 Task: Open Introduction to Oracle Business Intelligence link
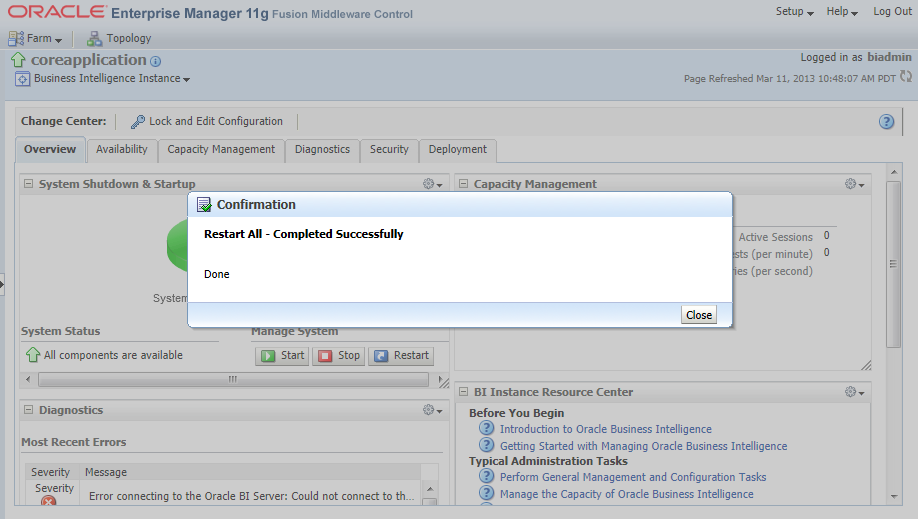coord(605,429)
